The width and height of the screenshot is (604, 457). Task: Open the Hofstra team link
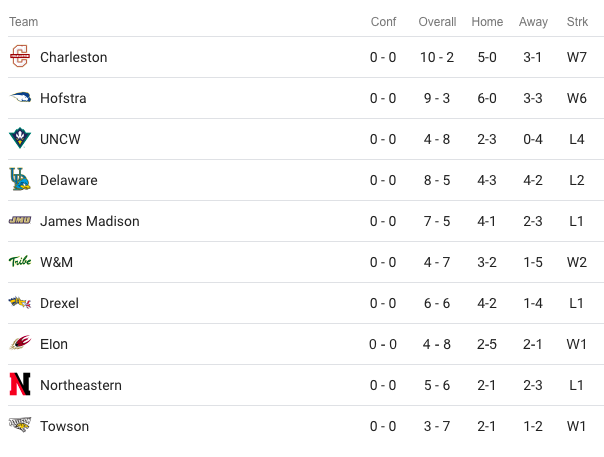click(x=64, y=98)
